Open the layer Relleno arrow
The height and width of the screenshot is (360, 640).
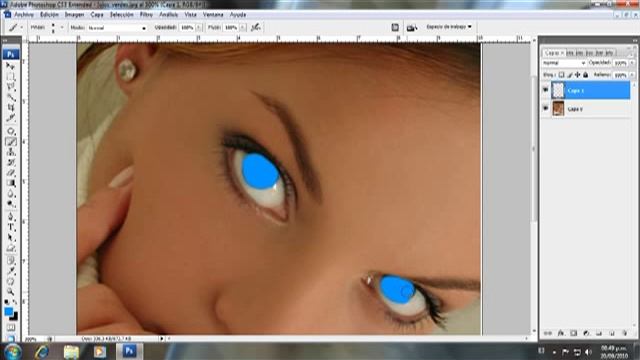pos(632,75)
